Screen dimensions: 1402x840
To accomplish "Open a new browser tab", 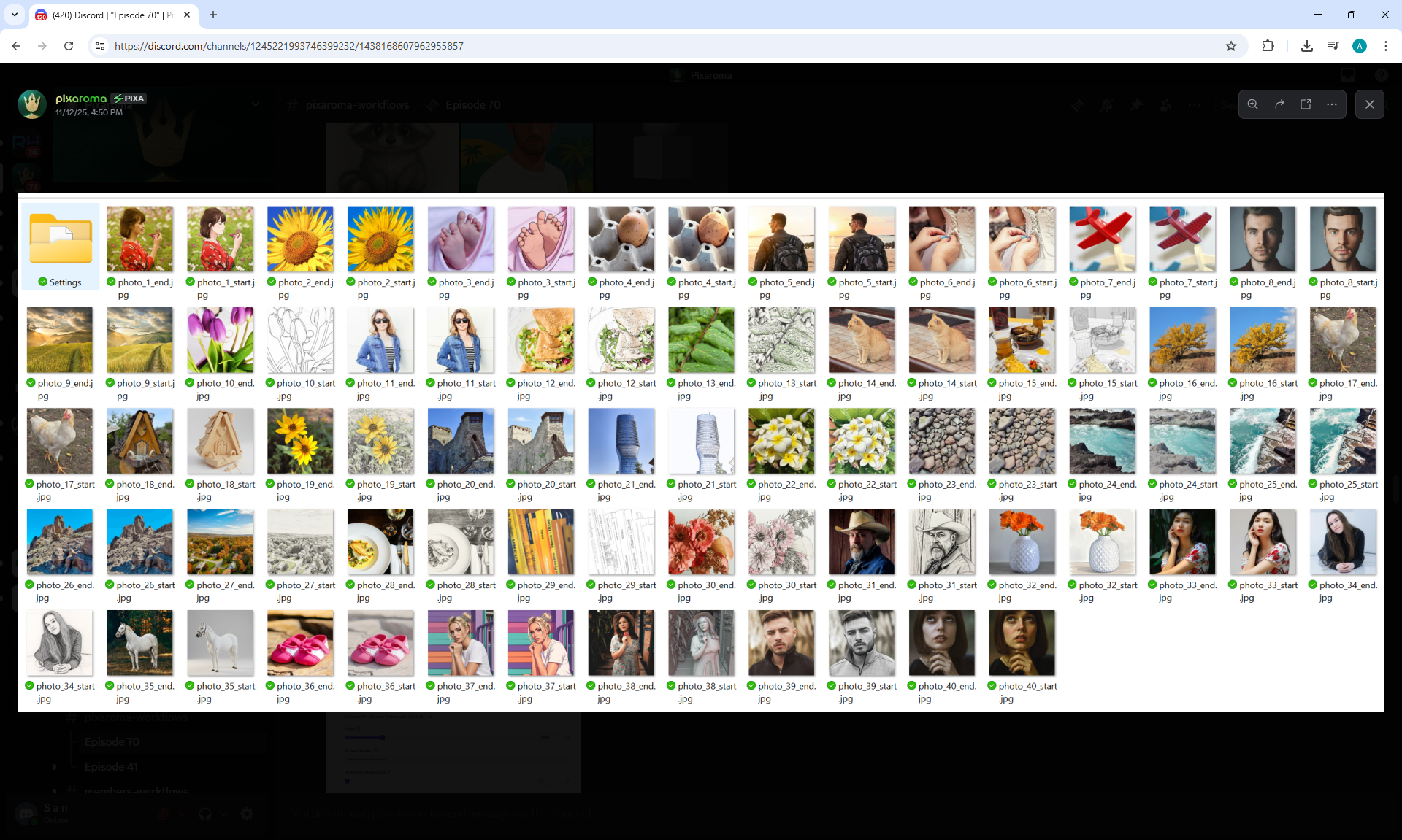I will (213, 15).
